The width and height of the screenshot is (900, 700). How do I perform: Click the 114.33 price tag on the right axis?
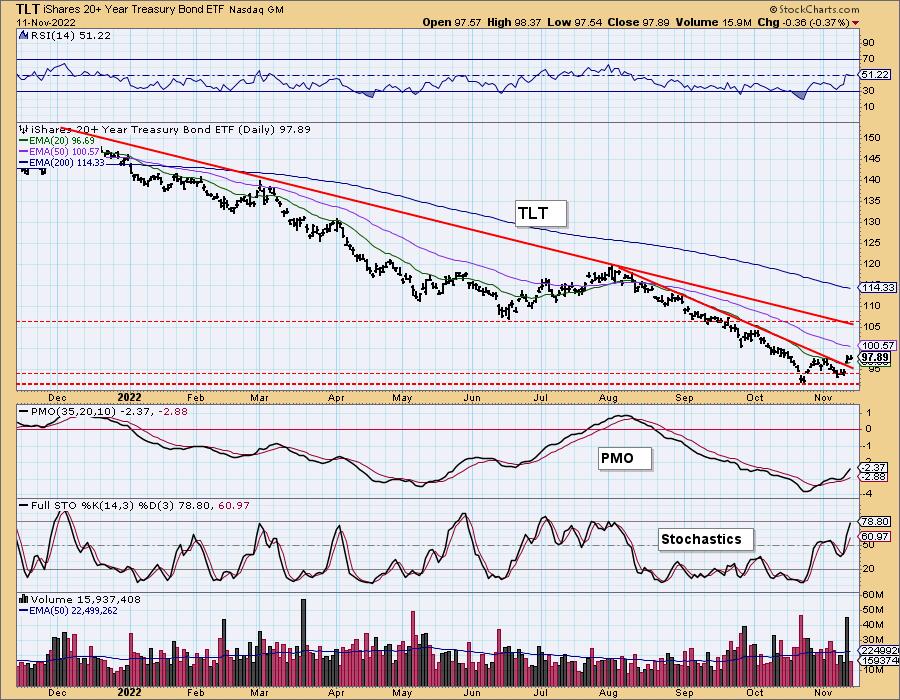(x=876, y=287)
